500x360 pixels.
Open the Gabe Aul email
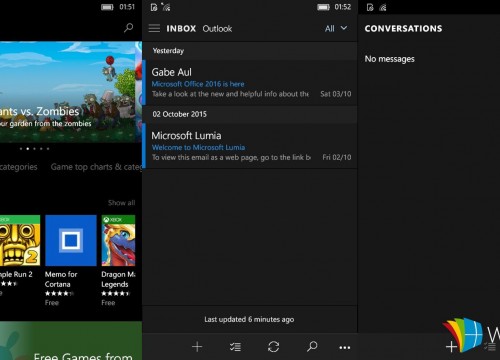coord(250,83)
